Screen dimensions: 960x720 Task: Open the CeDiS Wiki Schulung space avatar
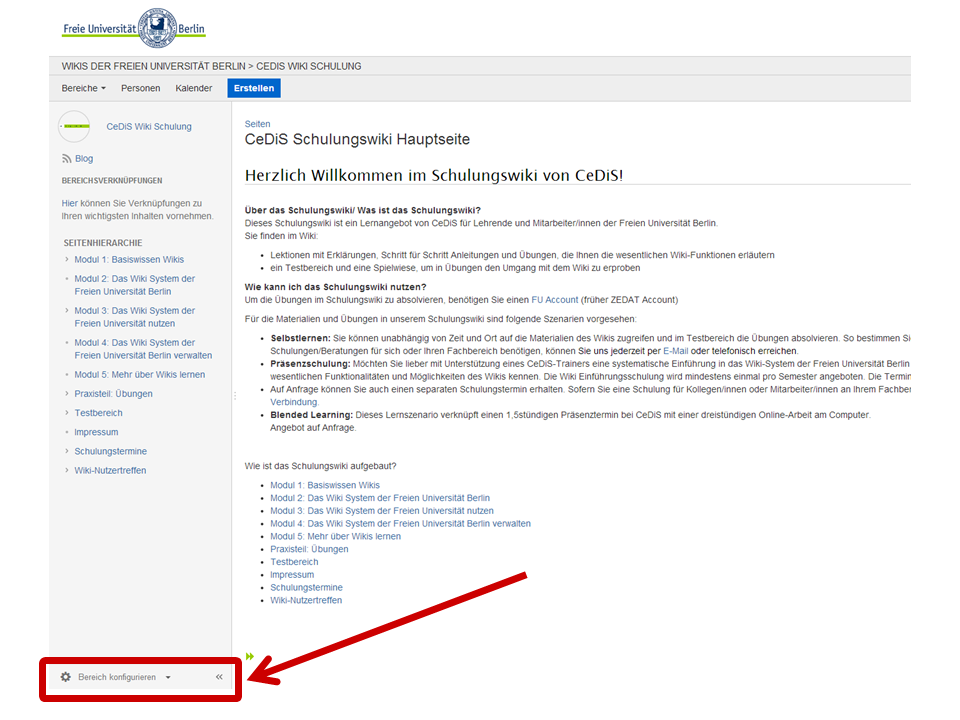pos(74,126)
